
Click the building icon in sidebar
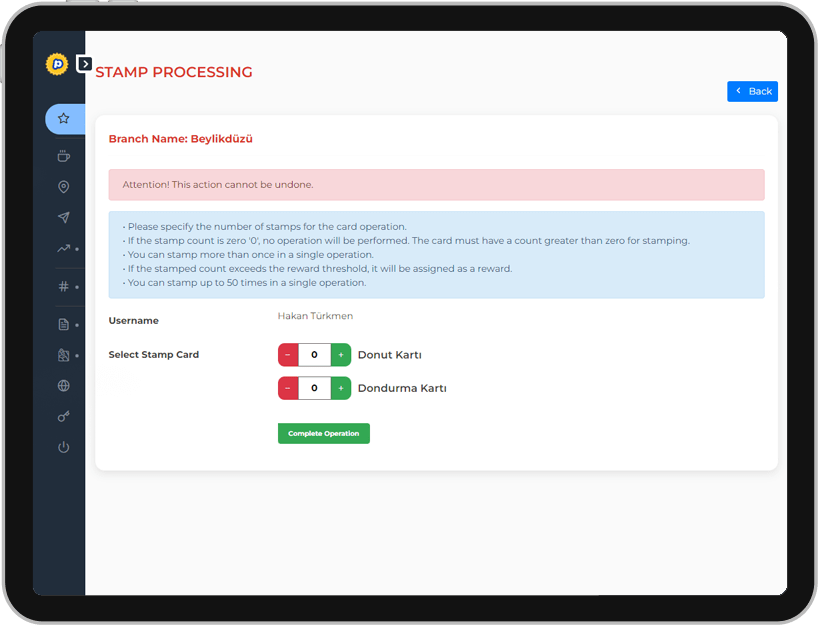[64, 355]
